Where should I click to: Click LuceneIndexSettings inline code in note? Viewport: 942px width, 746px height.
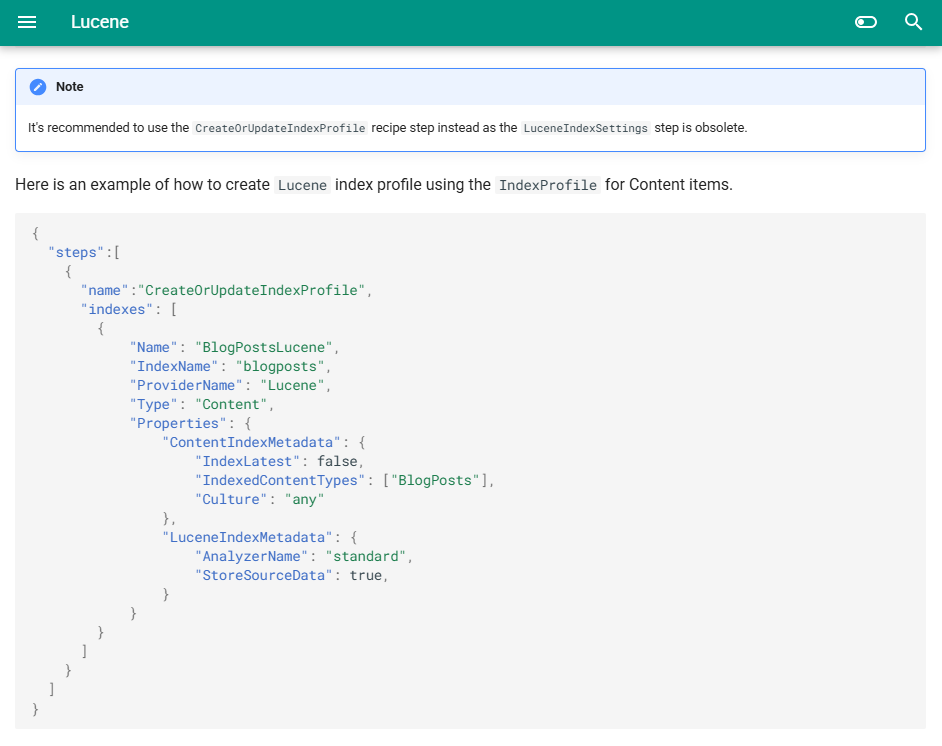tap(586, 128)
